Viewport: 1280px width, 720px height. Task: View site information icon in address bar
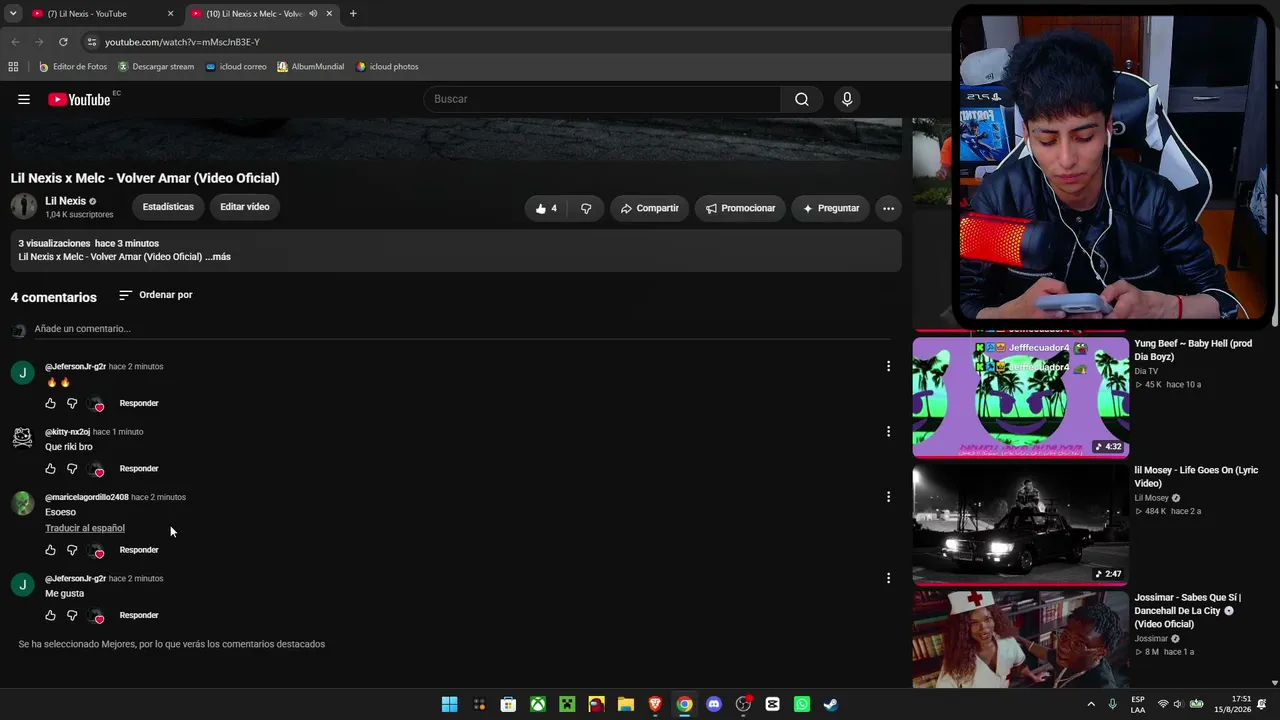pos(92,42)
